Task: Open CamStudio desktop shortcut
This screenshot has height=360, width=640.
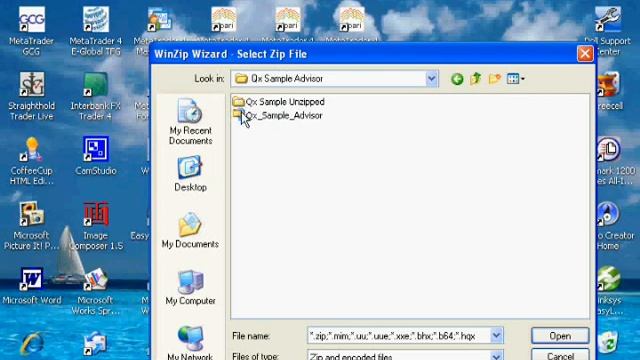Action: pyautogui.click(x=96, y=156)
